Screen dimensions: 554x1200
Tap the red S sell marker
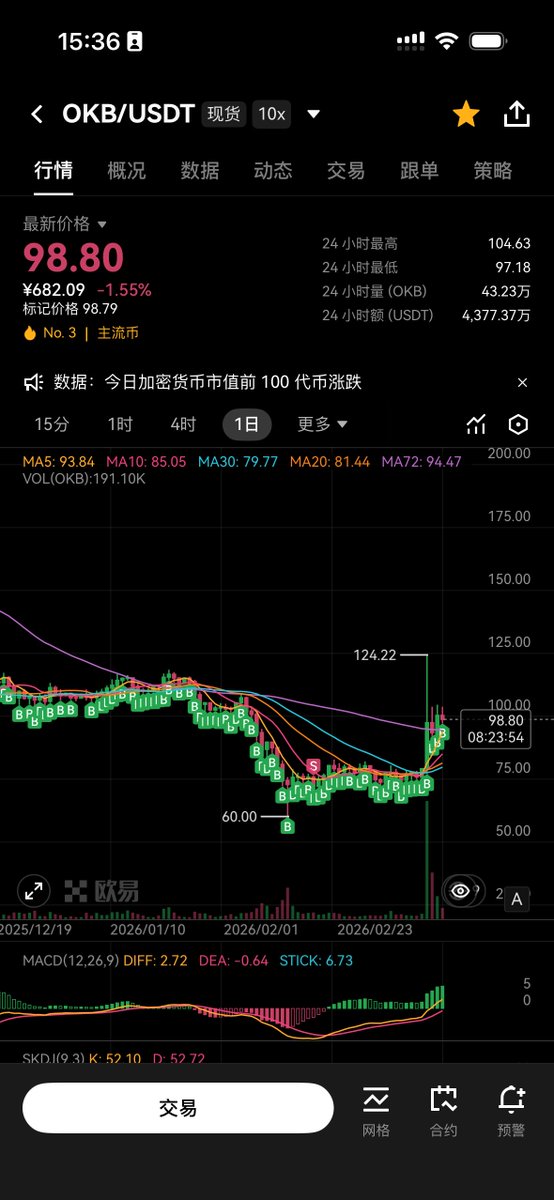(x=313, y=766)
